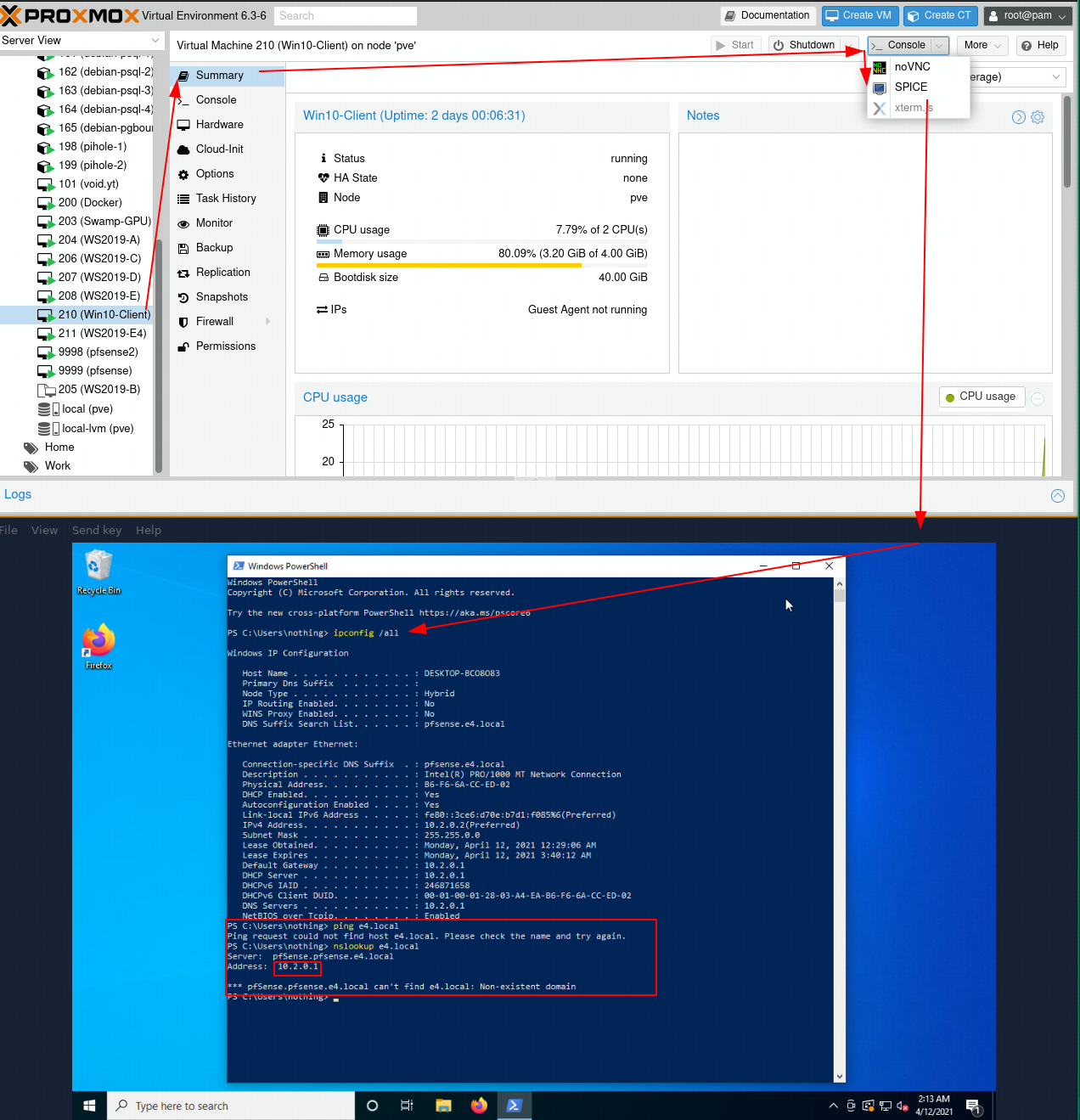Image resolution: width=1080 pixels, height=1120 pixels.
Task: Click the Windows taskbar search box
Action: coord(231,1106)
